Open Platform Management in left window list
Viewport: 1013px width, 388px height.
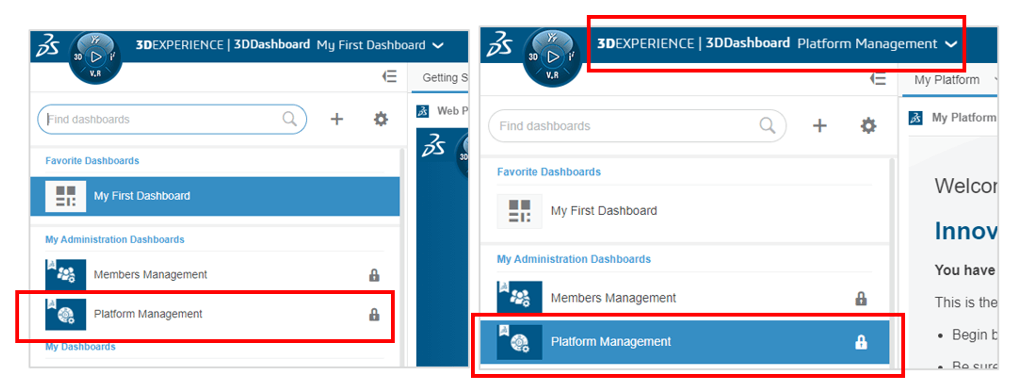point(214,314)
